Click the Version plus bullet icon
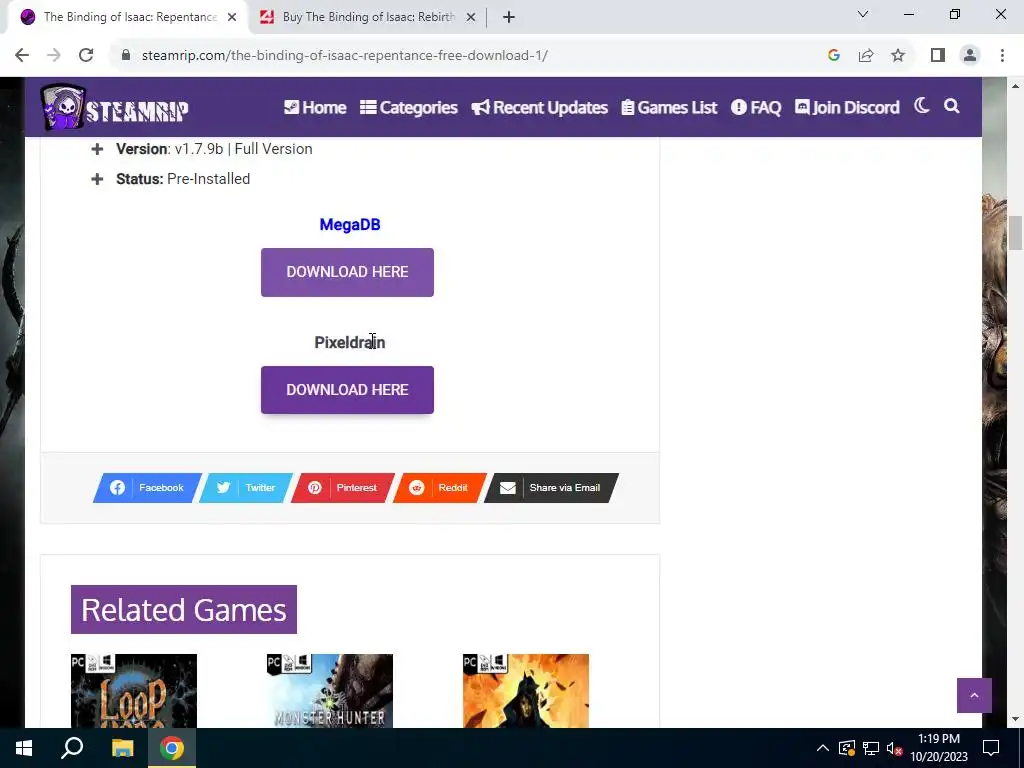Screen dimensions: 1024x768 [x=97, y=150]
